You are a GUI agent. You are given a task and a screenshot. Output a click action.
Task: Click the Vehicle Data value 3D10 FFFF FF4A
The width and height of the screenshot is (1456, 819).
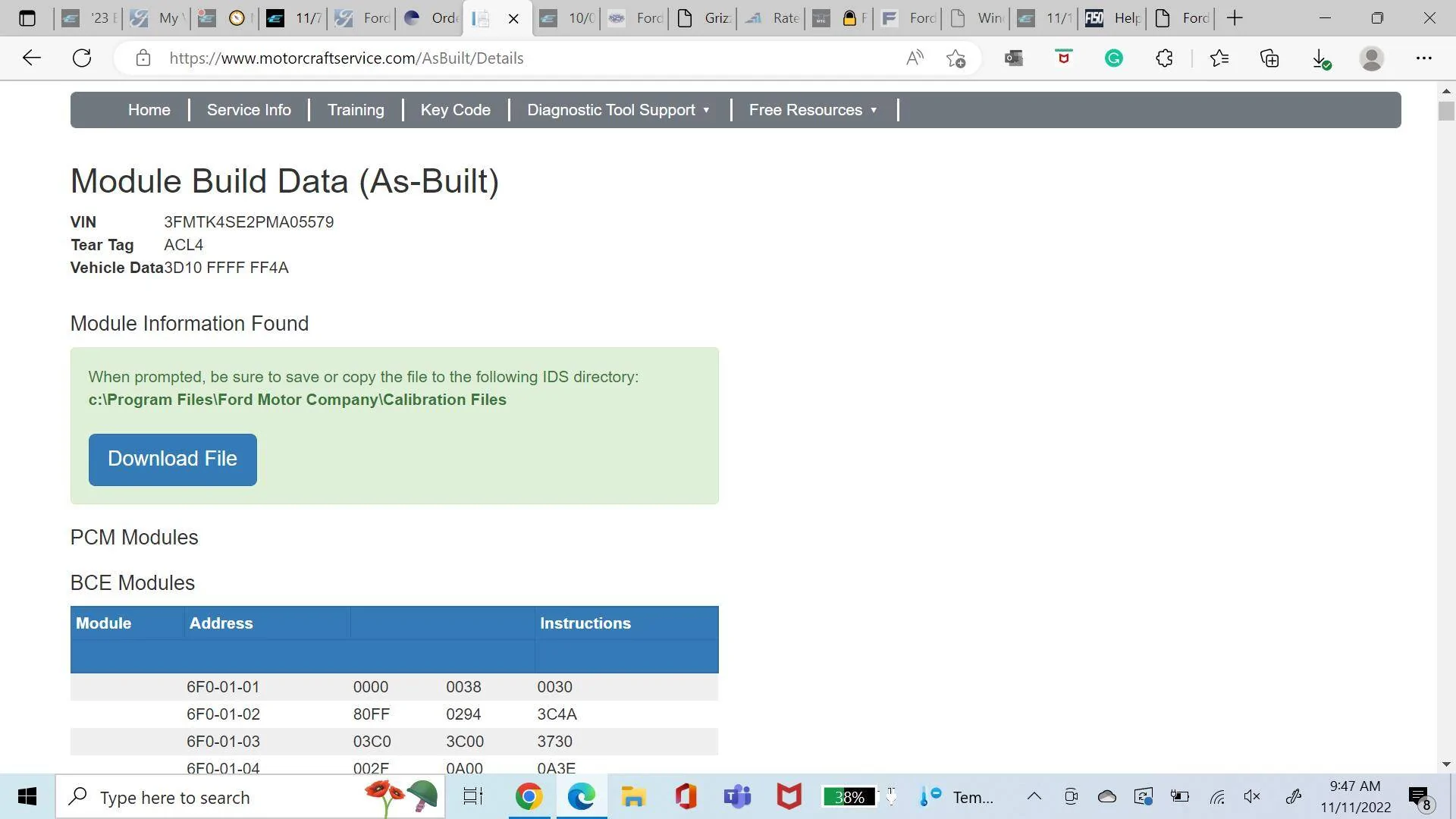[226, 268]
